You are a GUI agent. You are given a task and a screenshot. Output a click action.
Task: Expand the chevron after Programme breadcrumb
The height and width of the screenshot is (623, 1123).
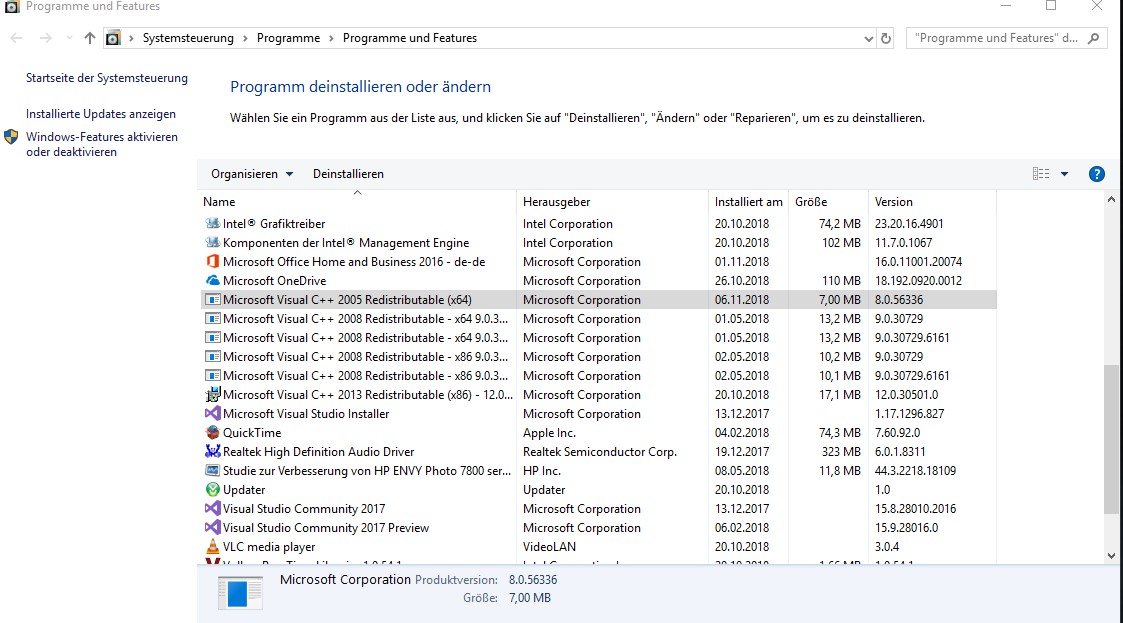(331, 38)
